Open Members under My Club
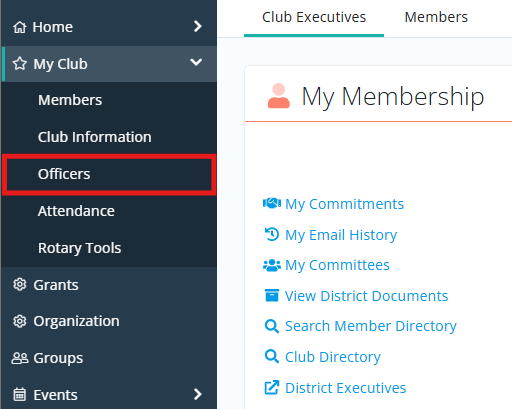 click(x=109, y=100)
